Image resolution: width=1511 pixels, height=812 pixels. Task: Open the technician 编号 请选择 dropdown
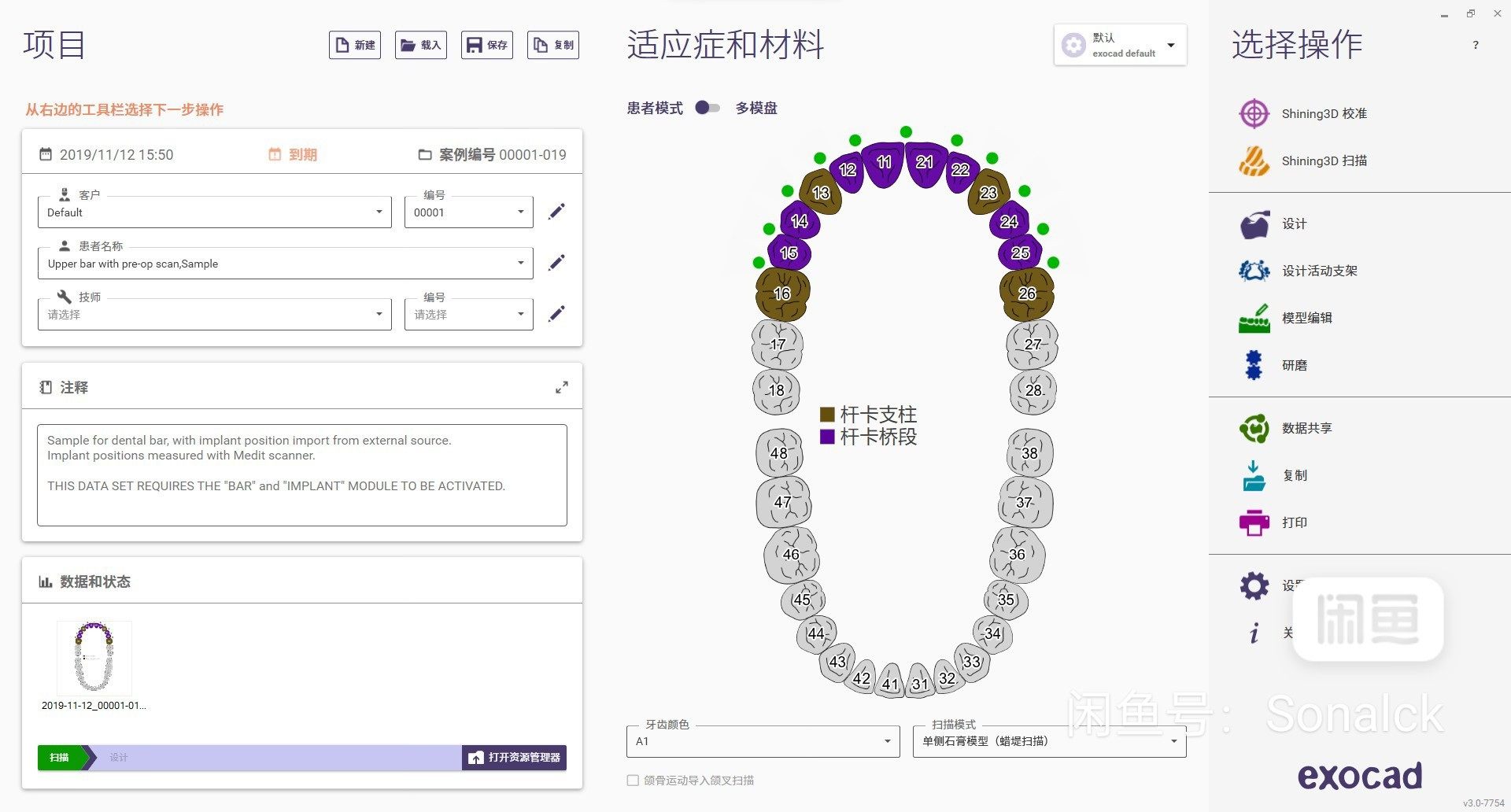(468, 314)
